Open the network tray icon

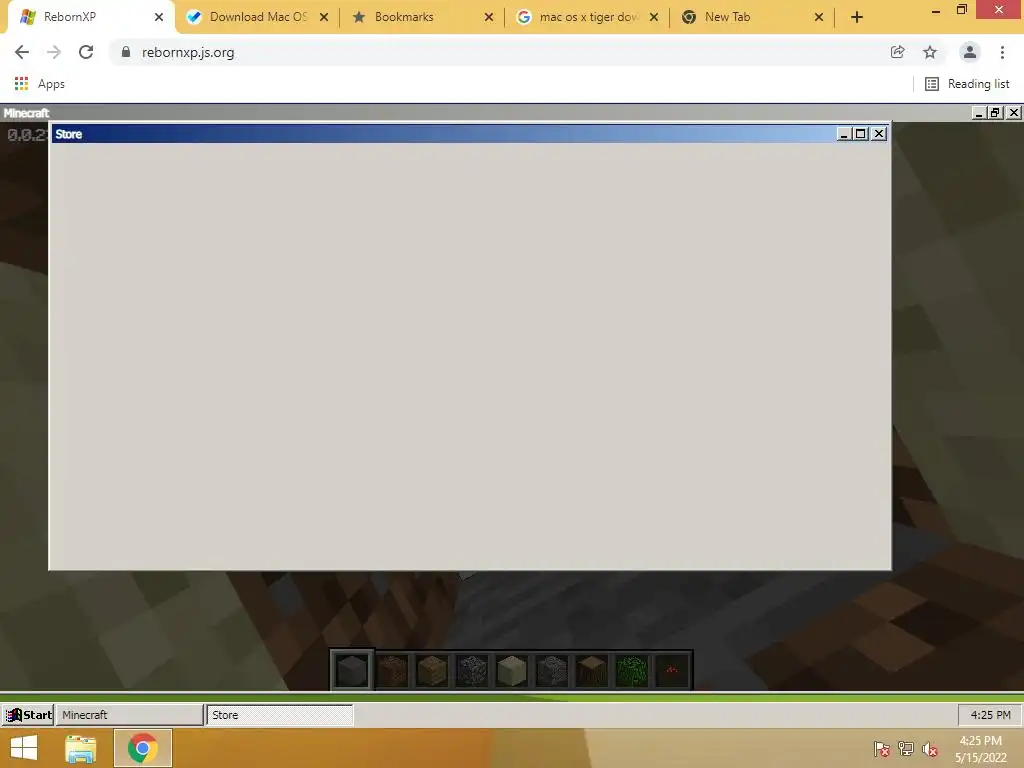coord(906,748)
